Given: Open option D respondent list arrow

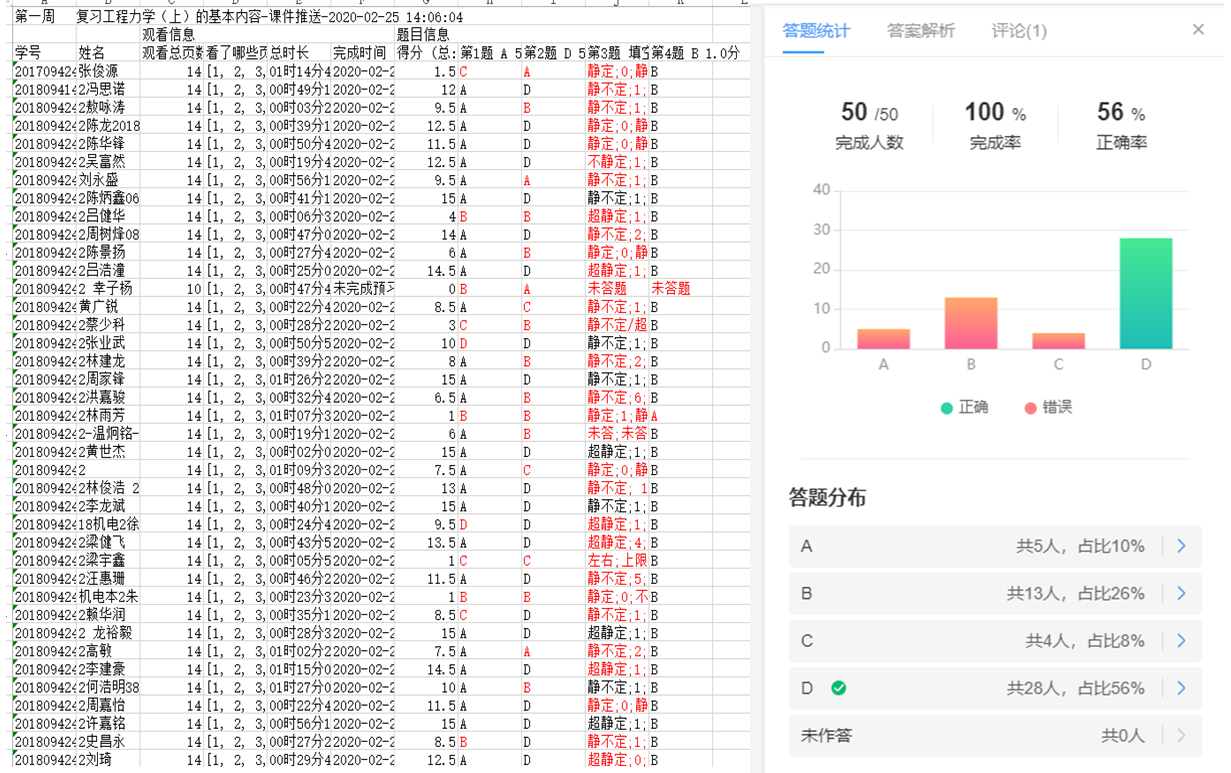Looking at the screenshot, I should [x=1181, y=688].
